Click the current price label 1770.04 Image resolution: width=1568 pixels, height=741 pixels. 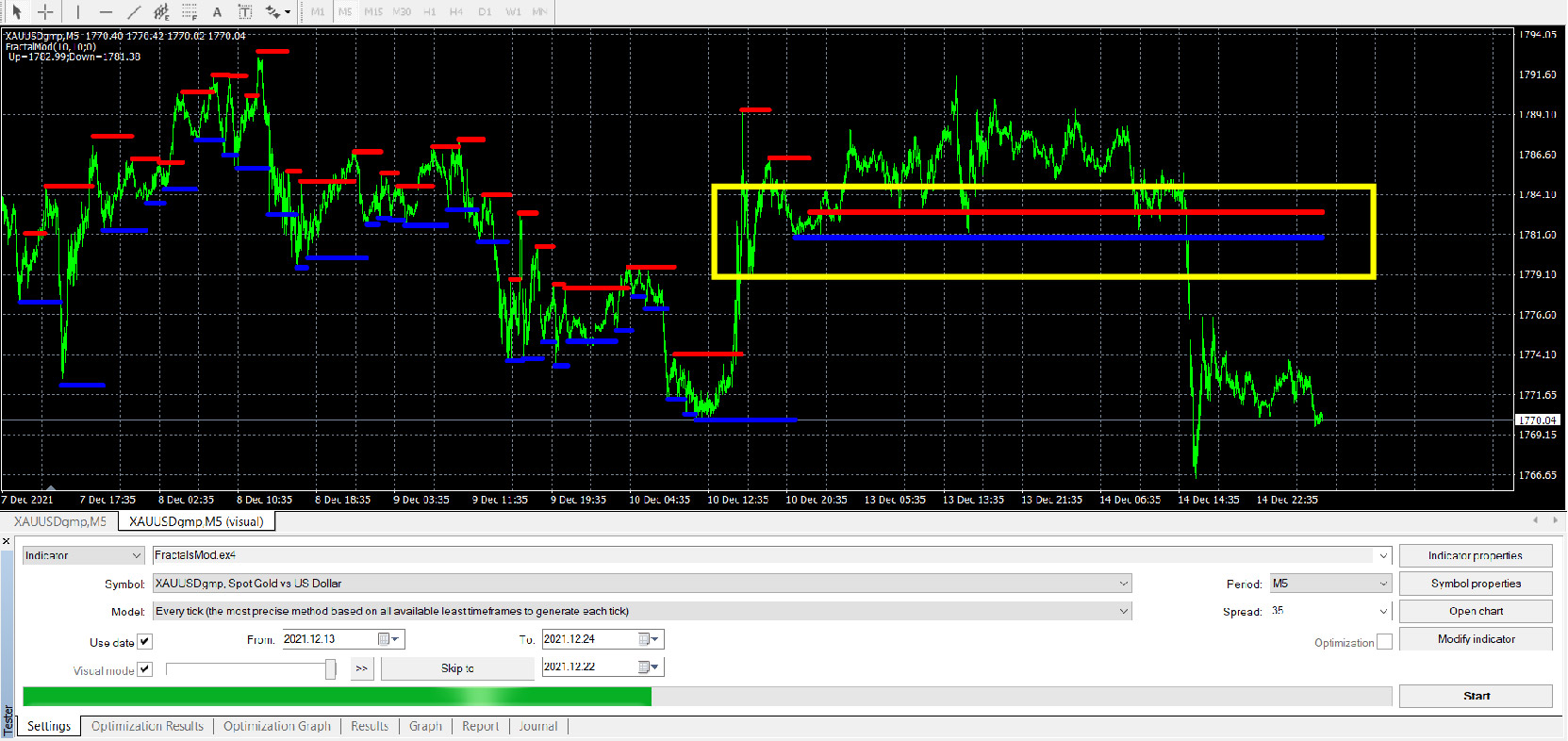click(1538, 420)
